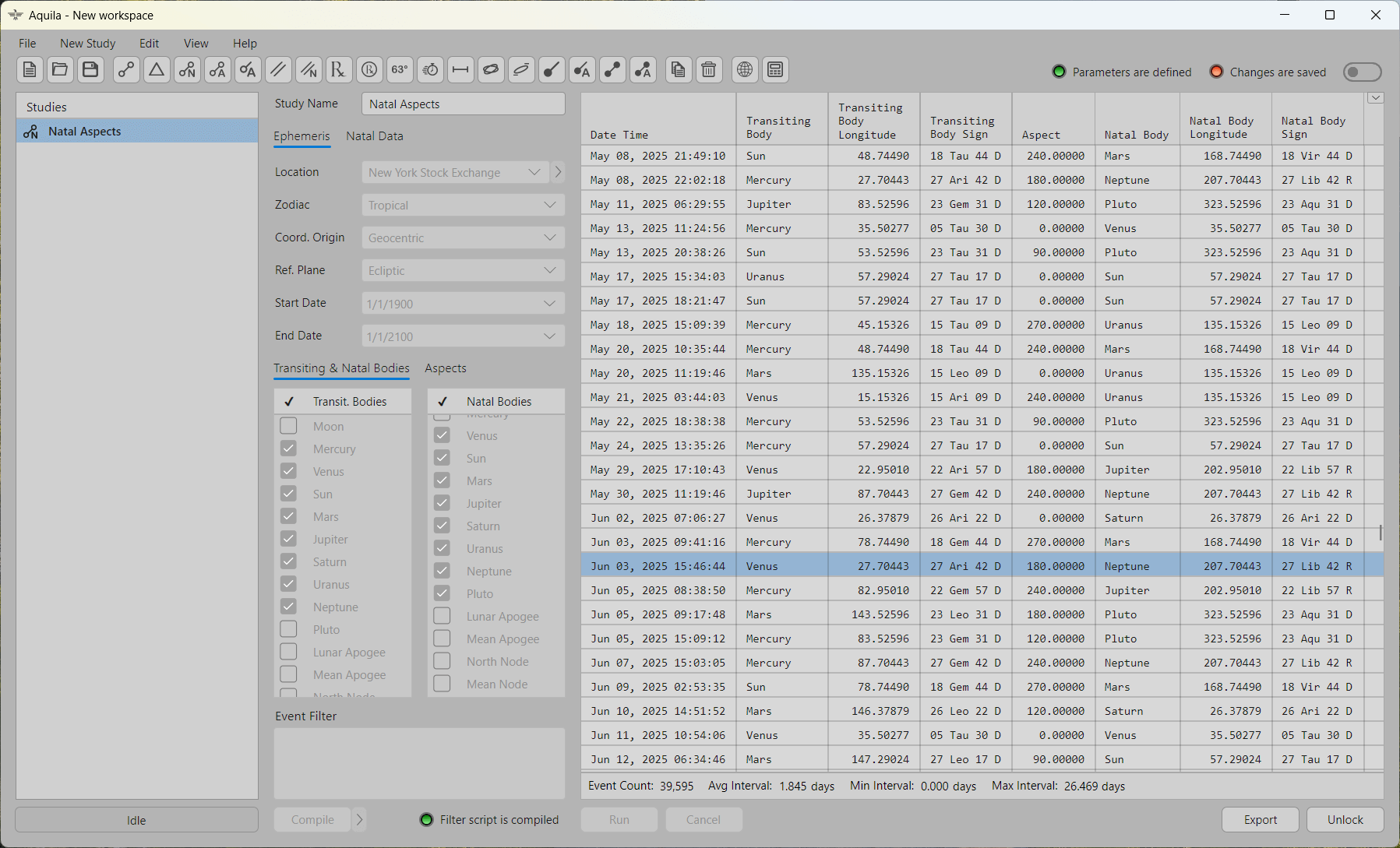Screen dimensions: 1400x848
Task: Click the Export button
Action: coord(1260,819)
